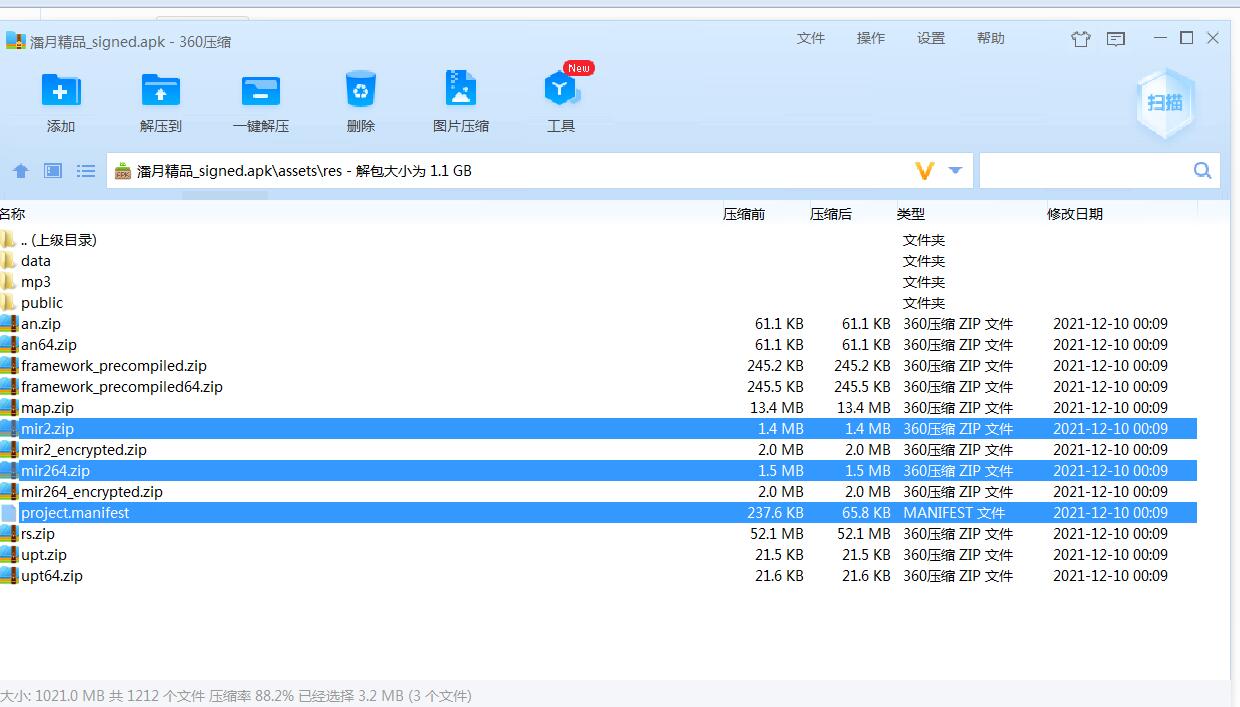Sort by the Modified Date column header
This screenshot has height=707, width=1240.
point(1075,214)
